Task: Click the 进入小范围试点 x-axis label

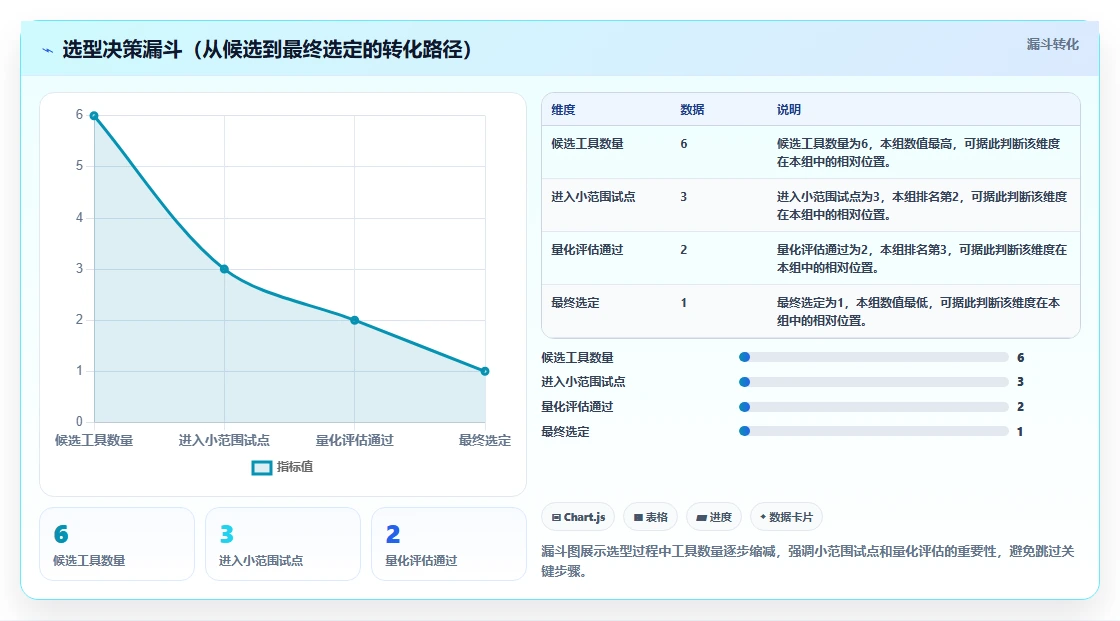Action: tap(224, 440)
